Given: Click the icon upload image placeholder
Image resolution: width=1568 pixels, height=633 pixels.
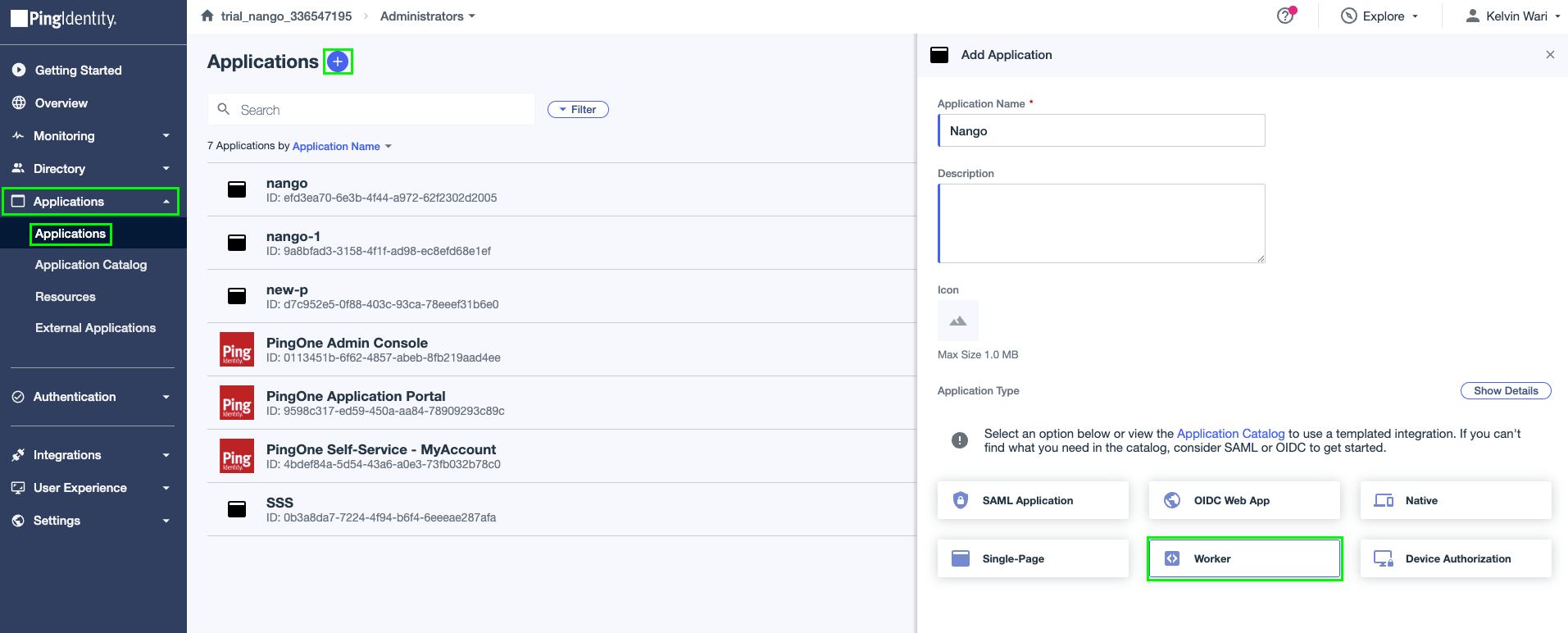Looking at the screenshot, I should click(x=957, y=321).
